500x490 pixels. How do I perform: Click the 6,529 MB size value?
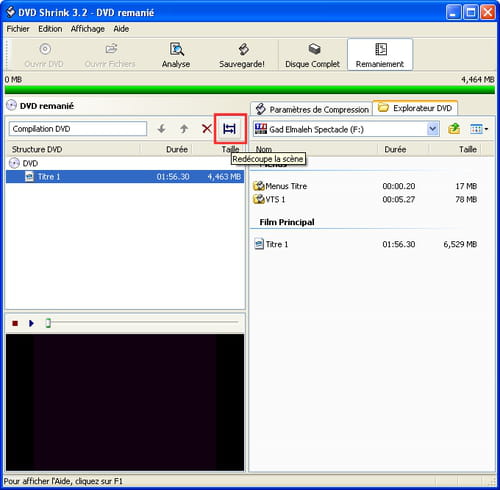pyautogui.click(x=460, y=244)
